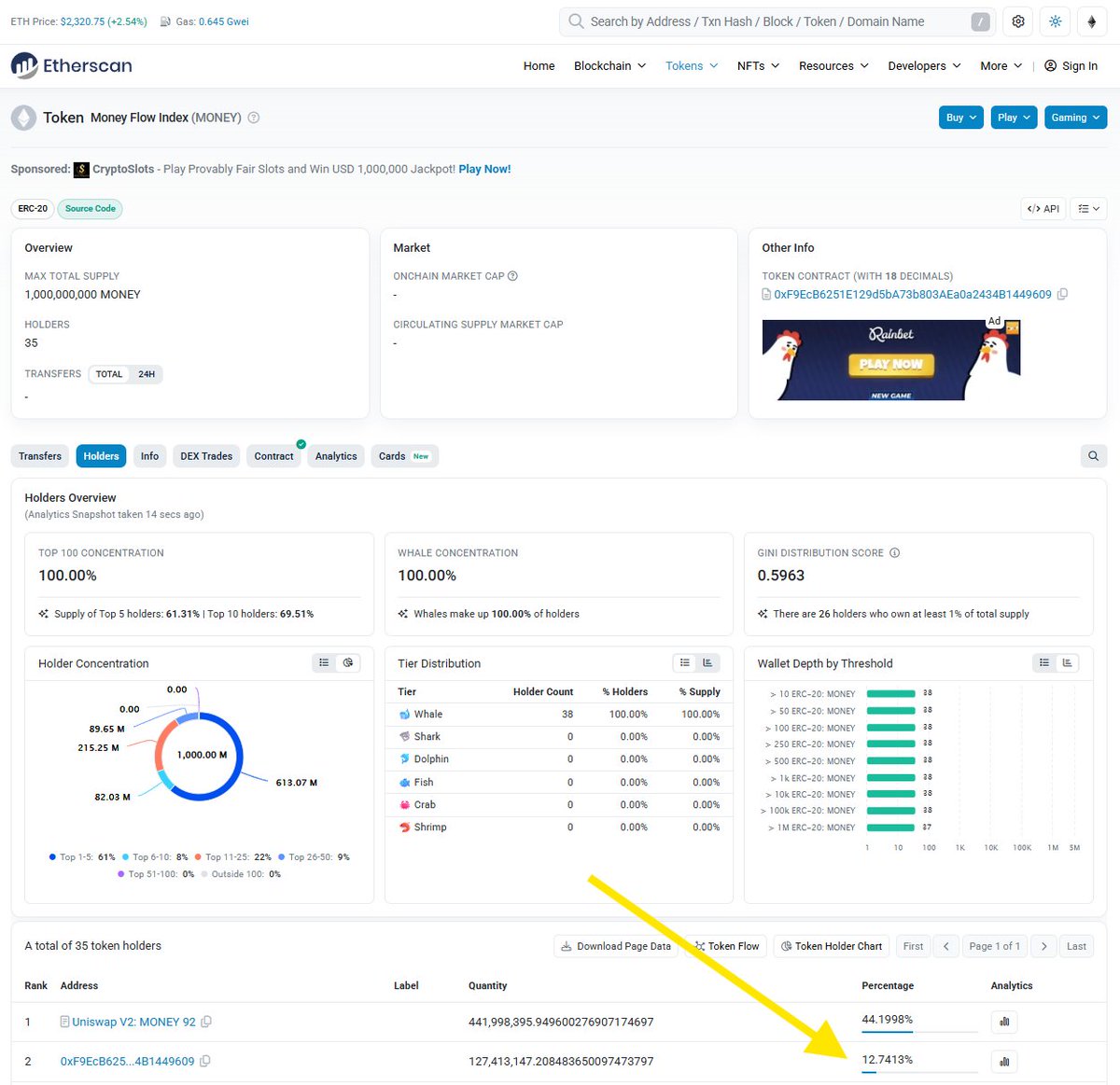The height and width of the screenshot is (1085, 1120).
Task: Select TOTAL transfers toggle
Action: pyautogui.click(x=109, y=374)
